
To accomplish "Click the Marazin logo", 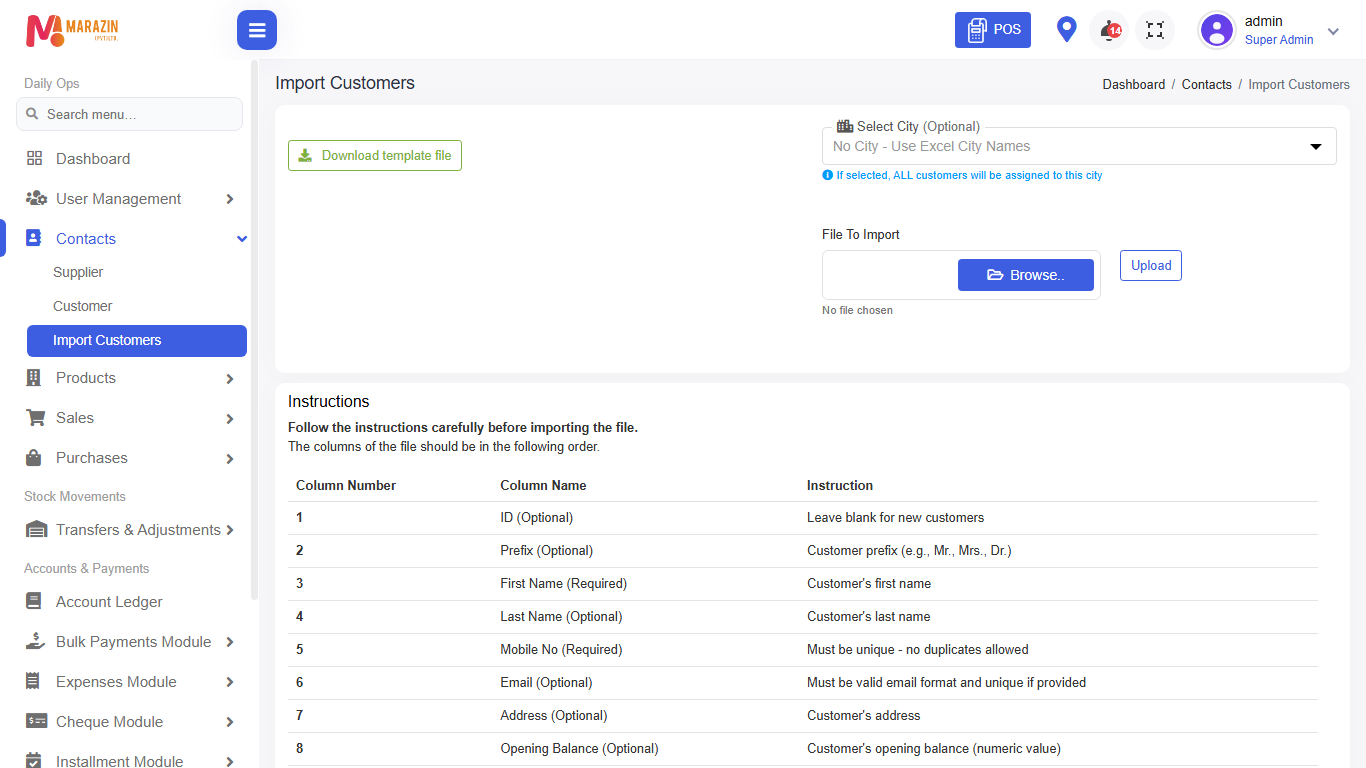I will tap(72, 30).
